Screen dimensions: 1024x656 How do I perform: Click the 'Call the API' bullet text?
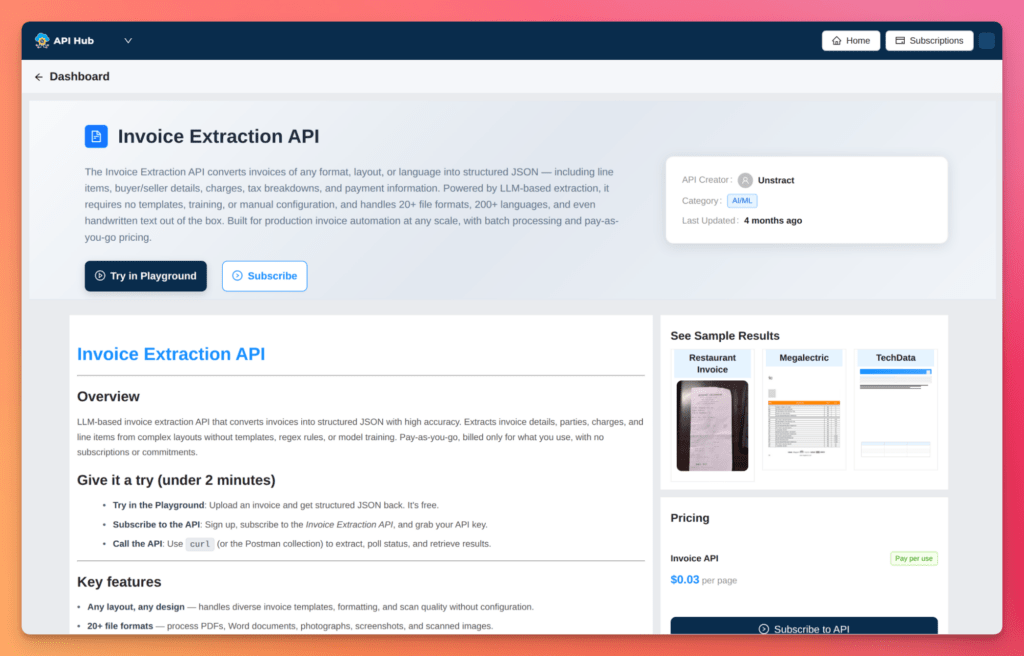click(137, 544)
